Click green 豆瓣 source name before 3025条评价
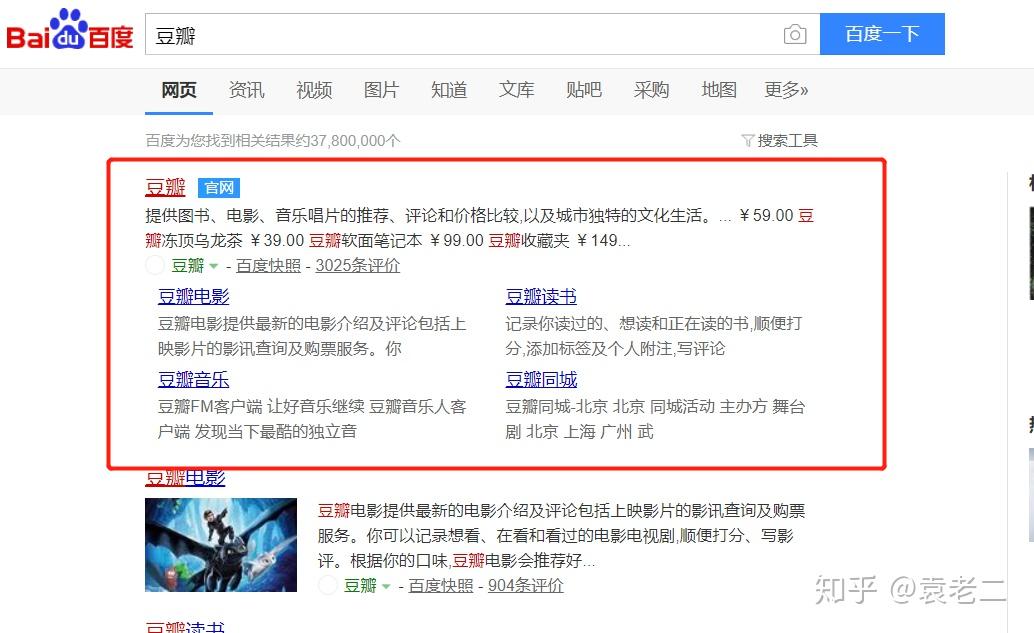This screenshot has width=1034, height=633. point(188,265)
